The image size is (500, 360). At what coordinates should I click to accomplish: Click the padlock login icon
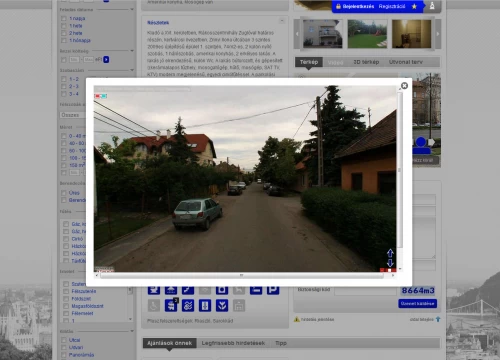click(x=338, y=6)
